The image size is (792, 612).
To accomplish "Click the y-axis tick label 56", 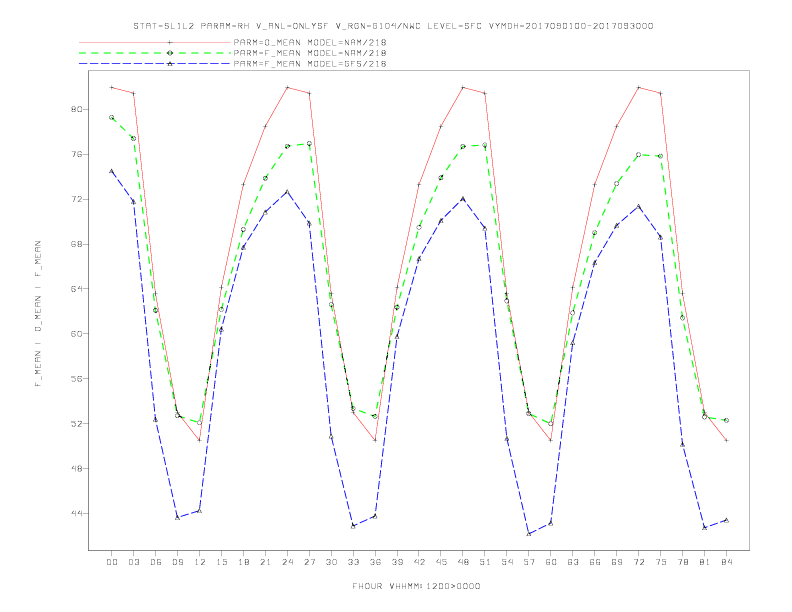I will pos(76,378).
